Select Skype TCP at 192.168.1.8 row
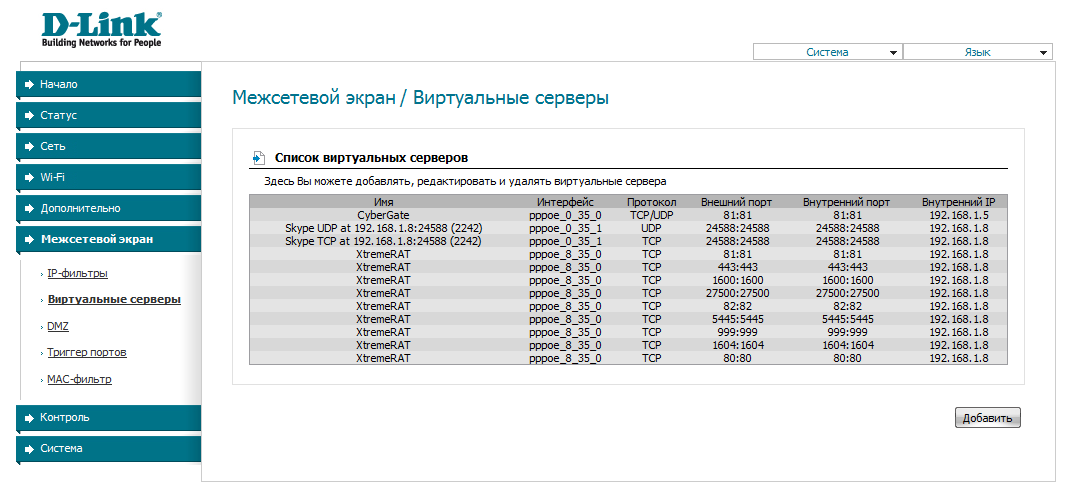This screenshot has height=499, width=1092. coord(628,241)
